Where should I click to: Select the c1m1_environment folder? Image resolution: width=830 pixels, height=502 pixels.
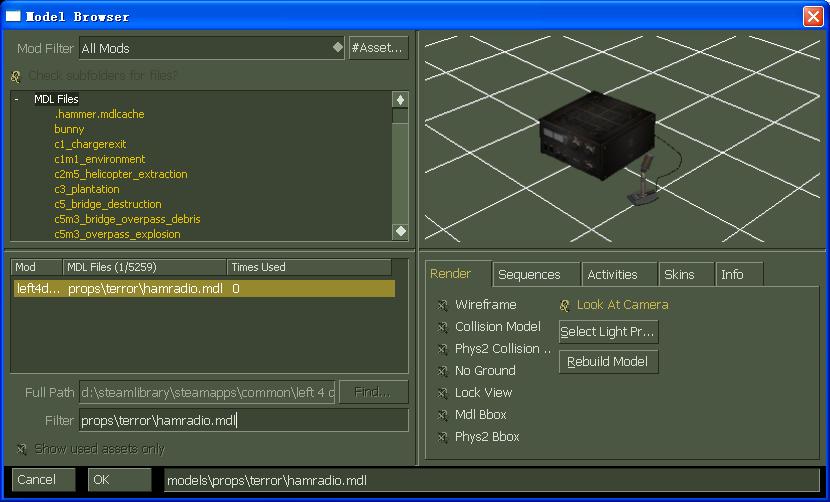pos(100,159)
